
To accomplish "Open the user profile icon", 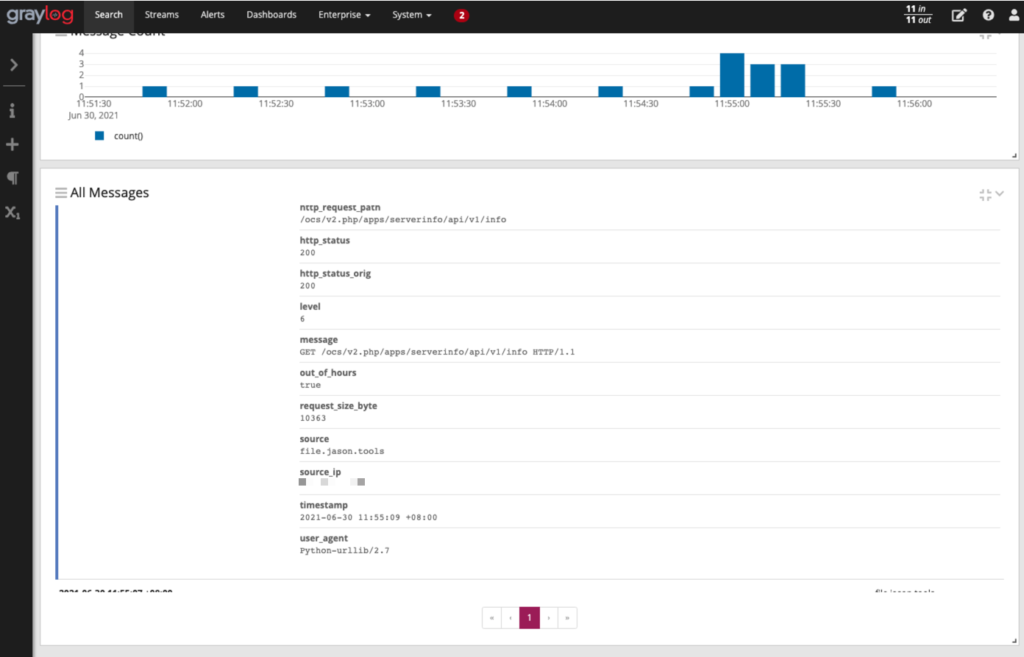I will 1014,15.
